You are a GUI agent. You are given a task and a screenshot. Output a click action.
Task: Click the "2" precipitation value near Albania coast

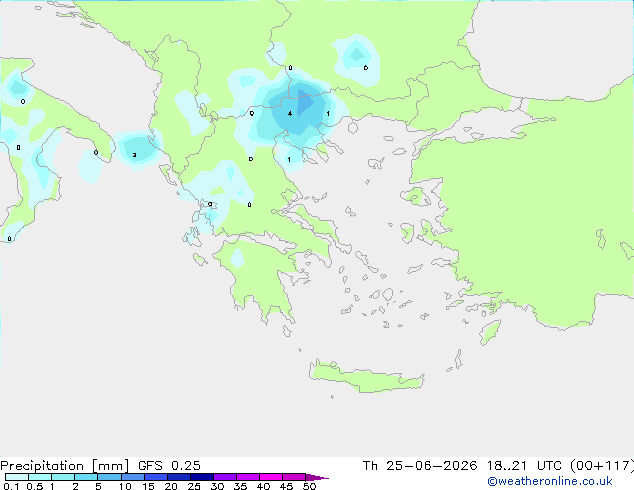coord(134,155)
